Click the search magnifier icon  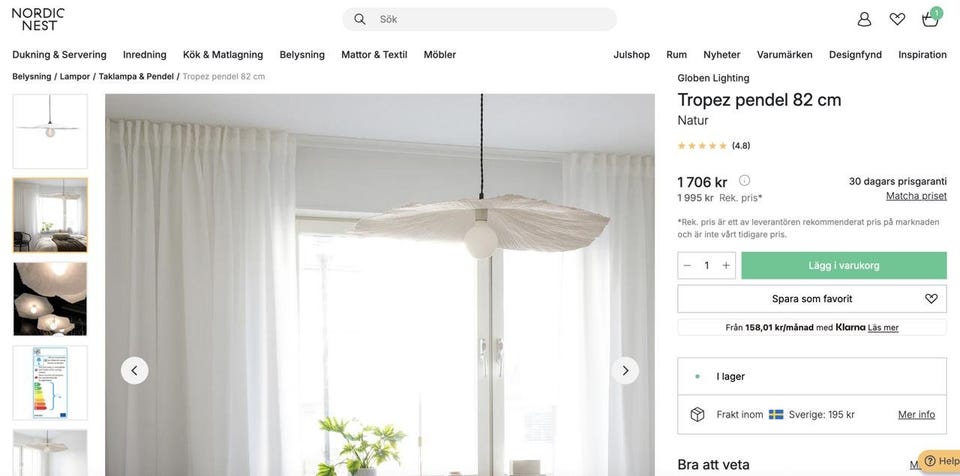tap(360, 19)
